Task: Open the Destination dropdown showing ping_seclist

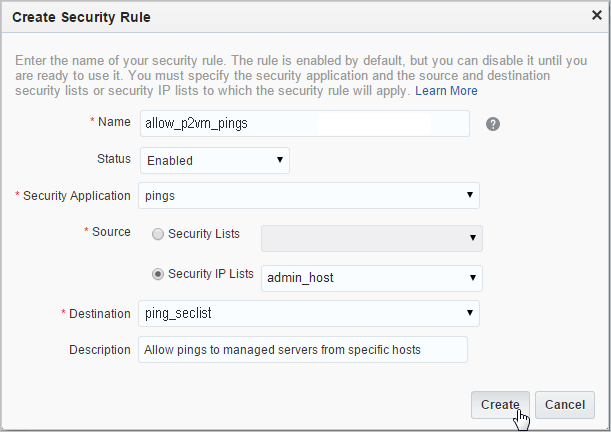Action: 309,313
